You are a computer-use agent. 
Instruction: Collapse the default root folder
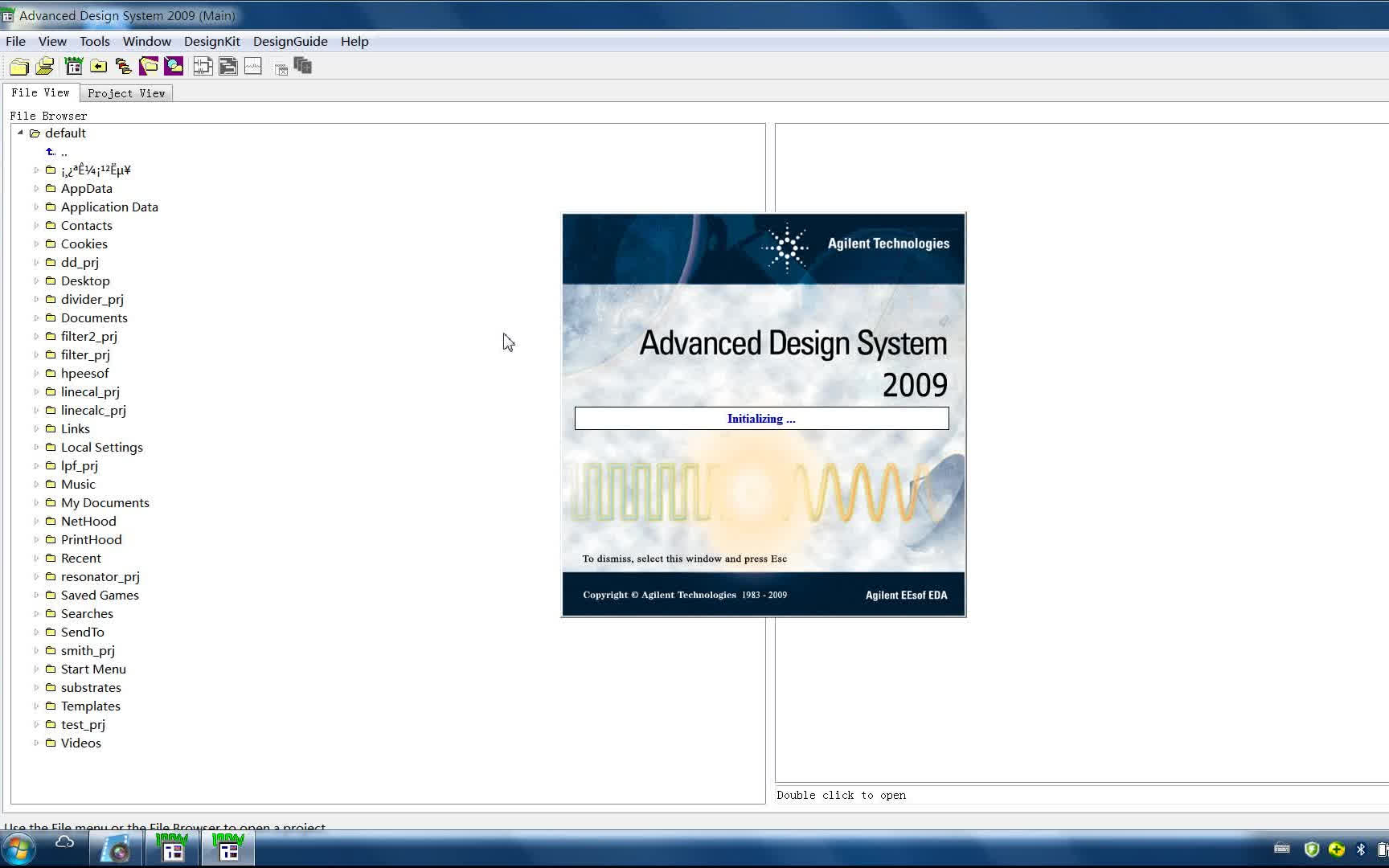click(20, 133)
